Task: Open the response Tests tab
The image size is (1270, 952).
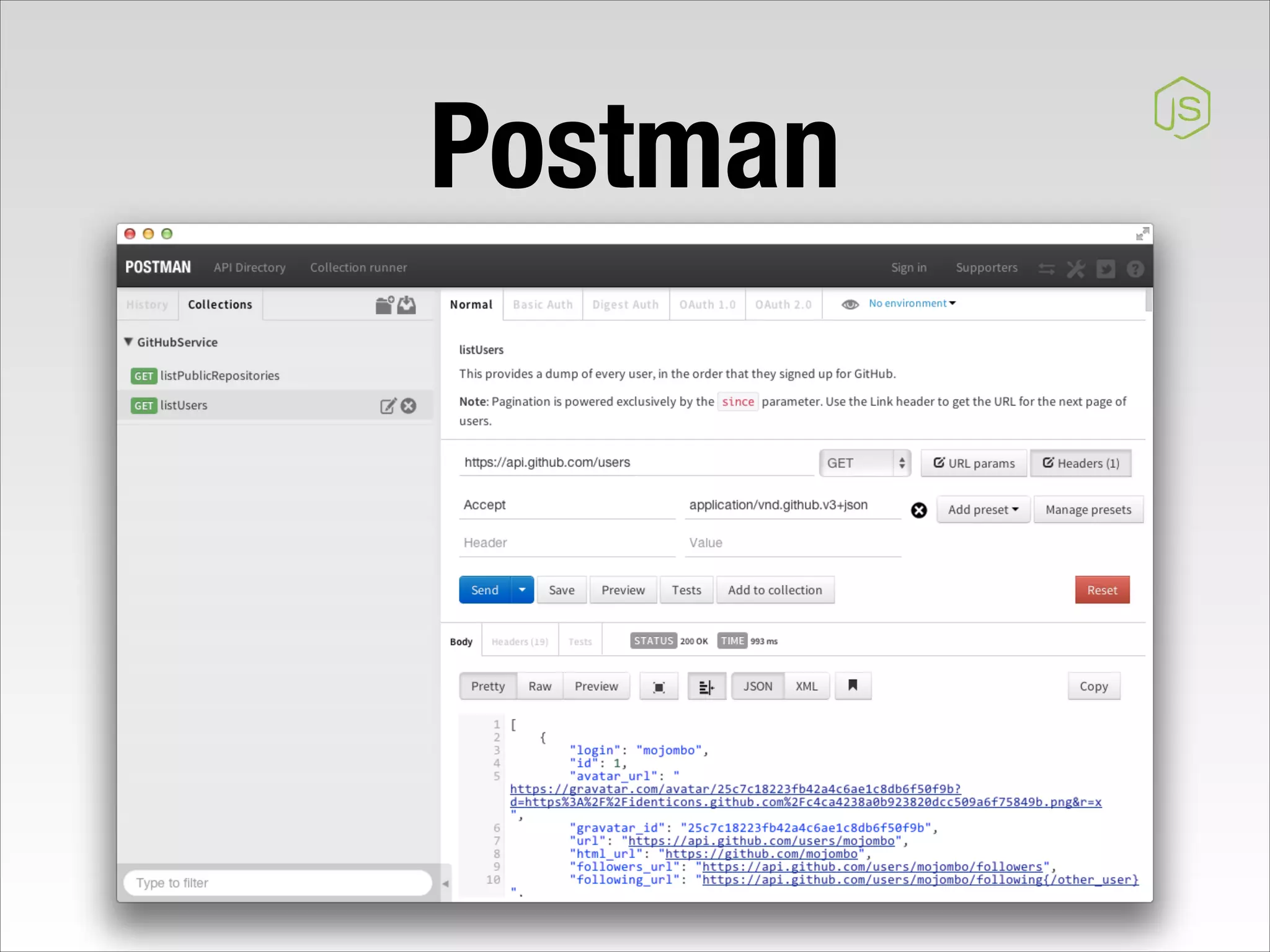Action: [580, 641]
